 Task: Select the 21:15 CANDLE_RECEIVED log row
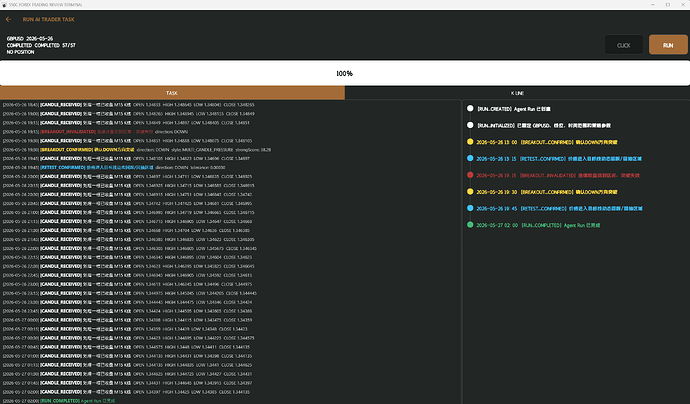pos(128,221)
